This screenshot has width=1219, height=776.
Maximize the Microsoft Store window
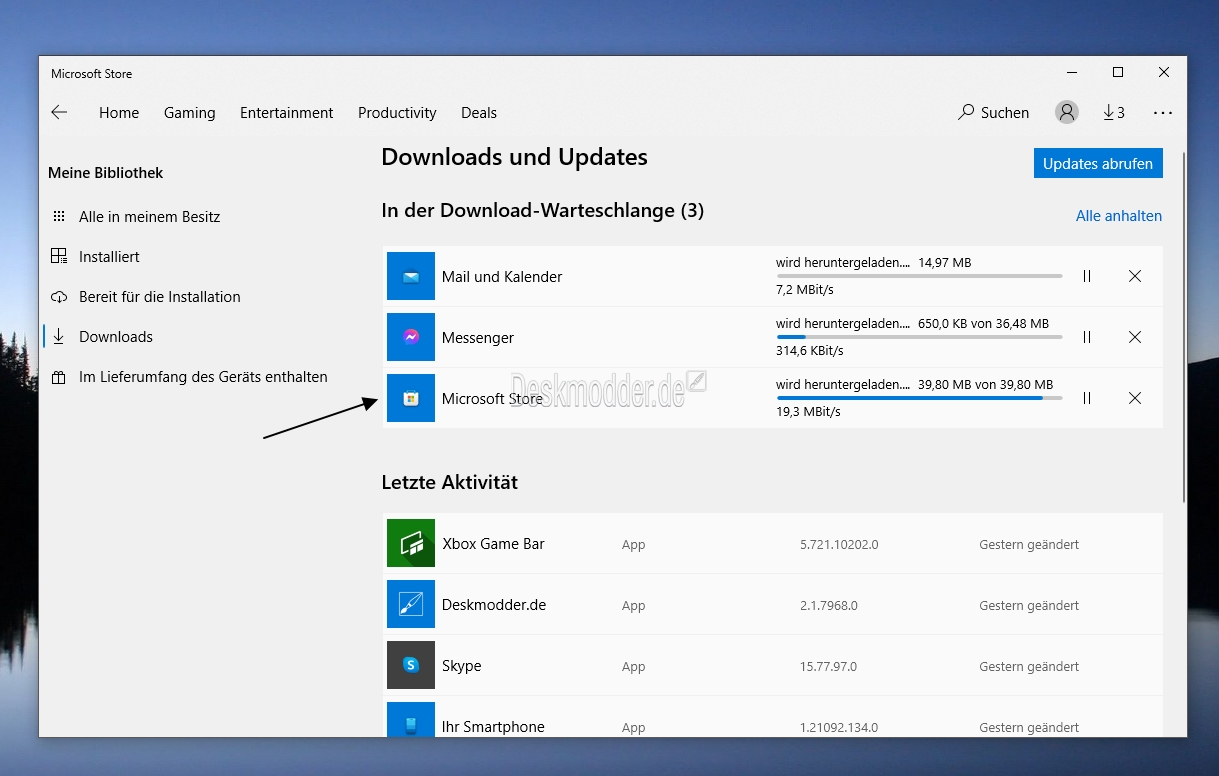click(1118, 72)
